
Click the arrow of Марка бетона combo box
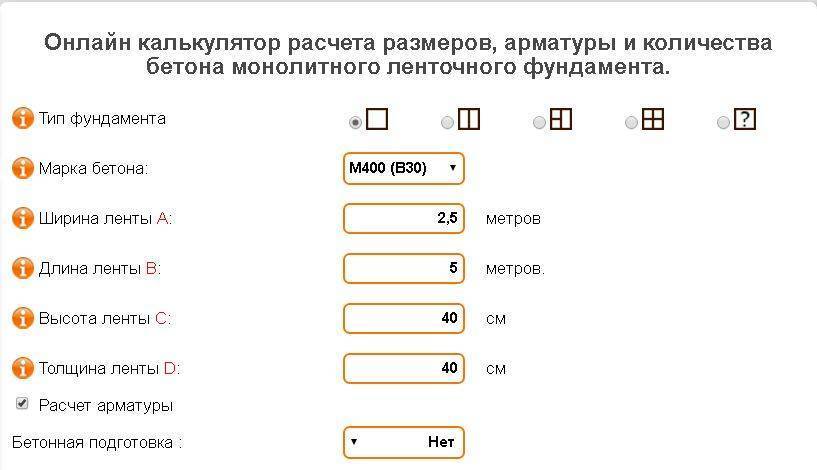pos(452,168)
